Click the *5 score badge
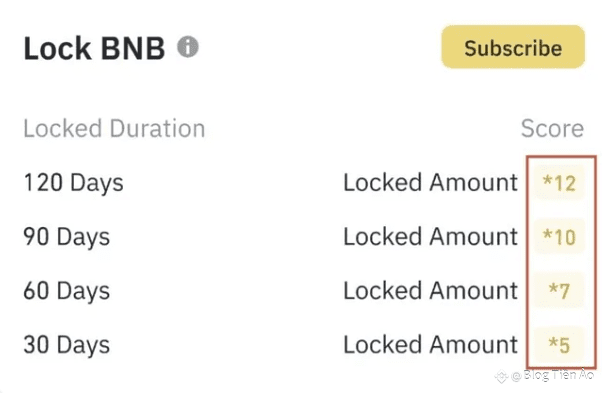The height and width of the screenshot is (393, 602). 559,345
